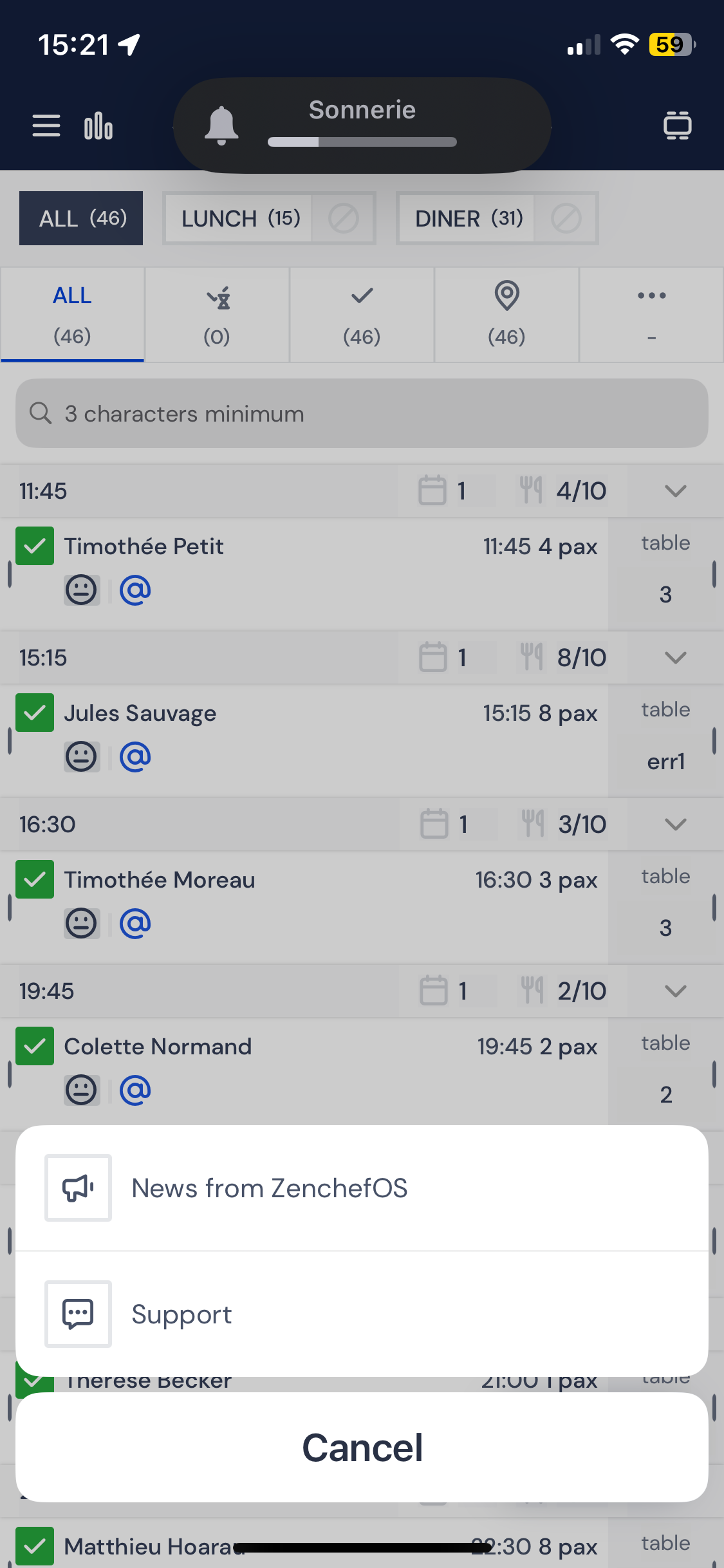Open the statistics bar chart icon
The width and height of the screenshot is (724, 1568).
click(x=98, y=126)
